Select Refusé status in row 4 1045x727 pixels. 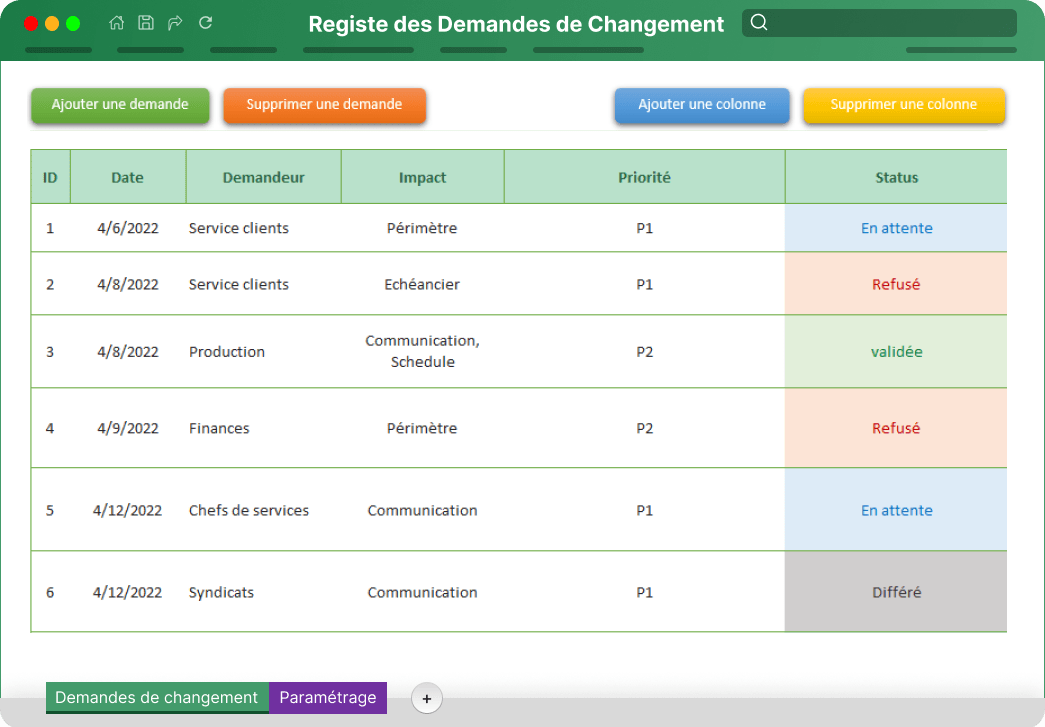(896, 428)
